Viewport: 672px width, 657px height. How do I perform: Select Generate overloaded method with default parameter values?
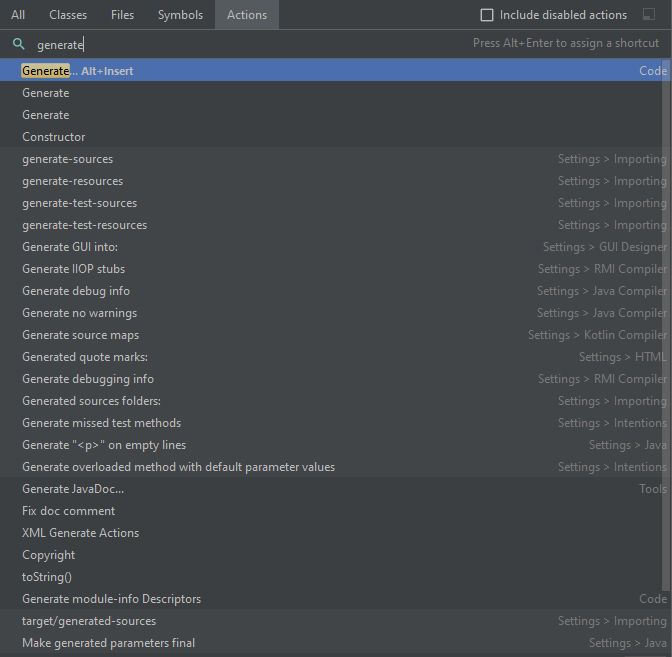[x=335, y=467]
